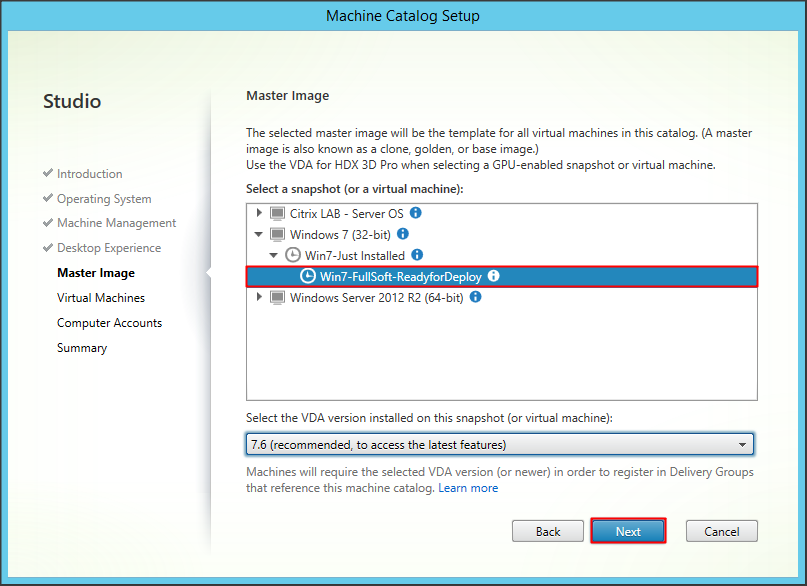The image size is (807, 586).
Task: Click info icon beside Win7-FullSoft-ReadyforDeploy
Action: click(493, 276)
